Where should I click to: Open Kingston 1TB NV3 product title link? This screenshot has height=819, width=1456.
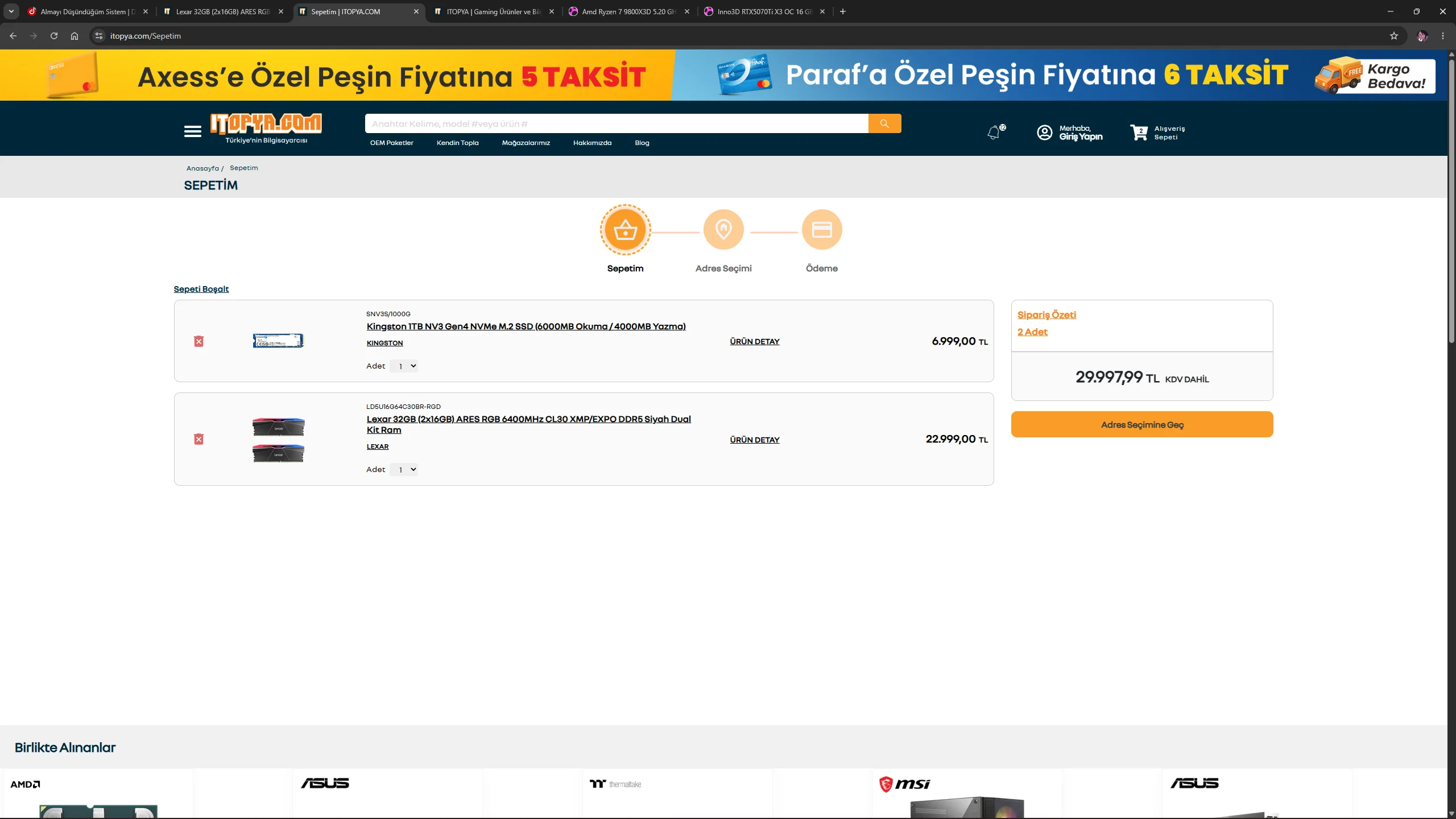point(526,326)
